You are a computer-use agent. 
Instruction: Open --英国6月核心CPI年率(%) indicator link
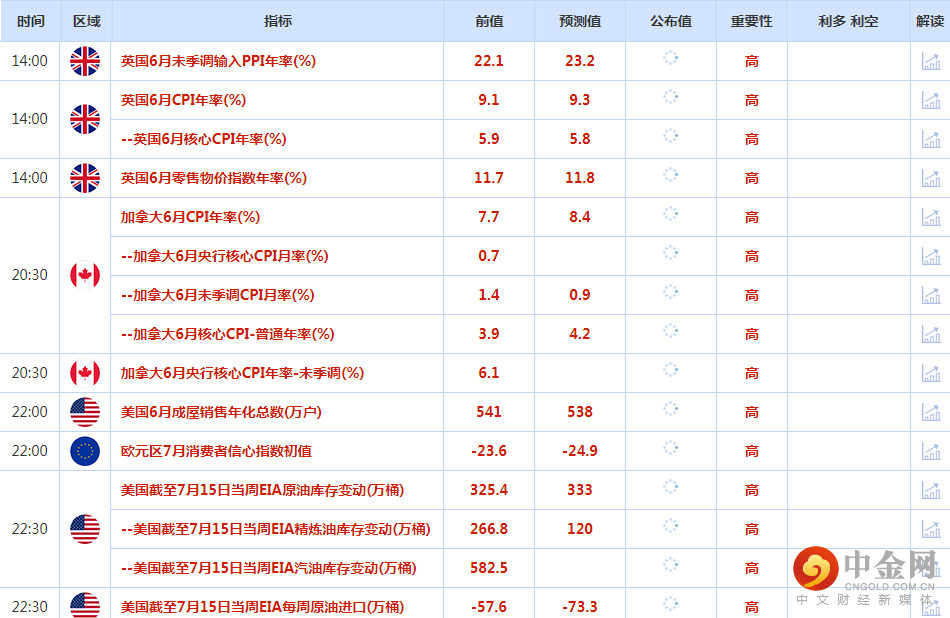[x=204, y=139]
